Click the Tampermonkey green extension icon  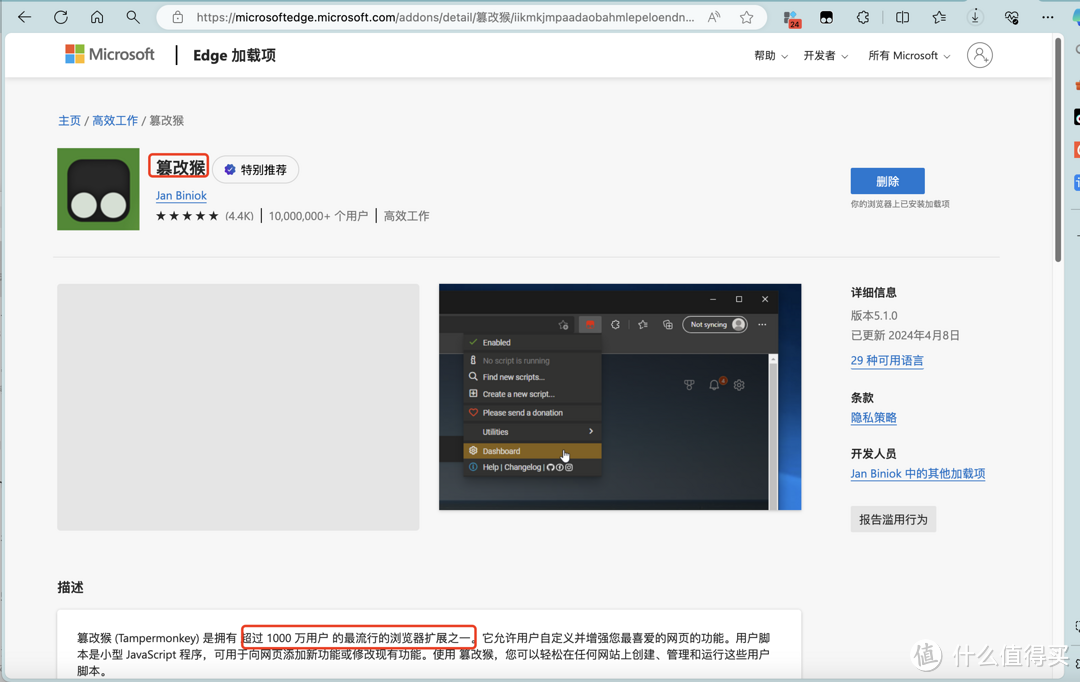[x=98, y=189]
